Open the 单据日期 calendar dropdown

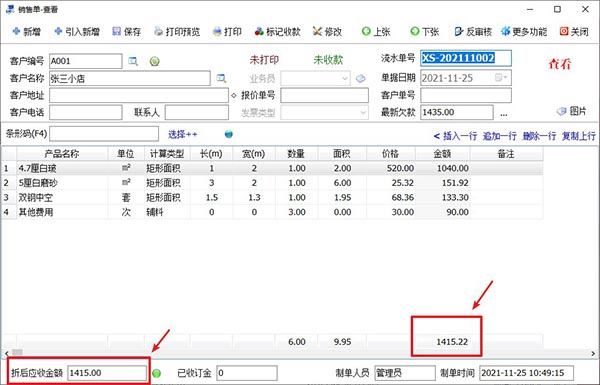[x=502, y=78]
